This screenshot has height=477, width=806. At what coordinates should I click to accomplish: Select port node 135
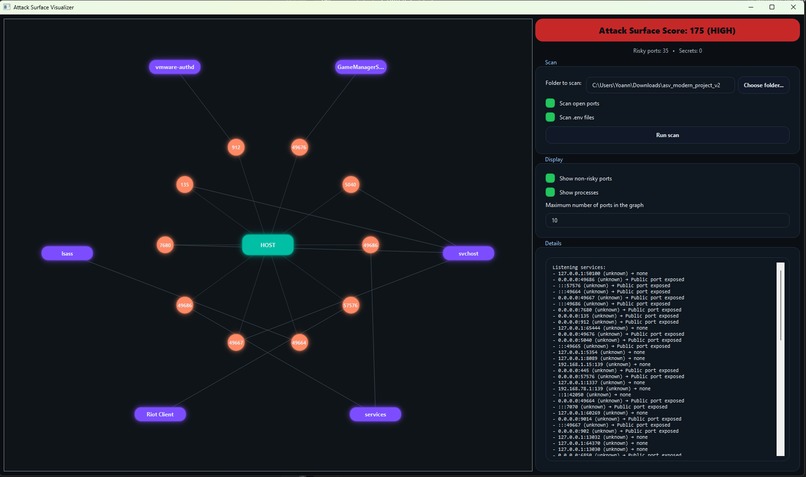(185, 185)
